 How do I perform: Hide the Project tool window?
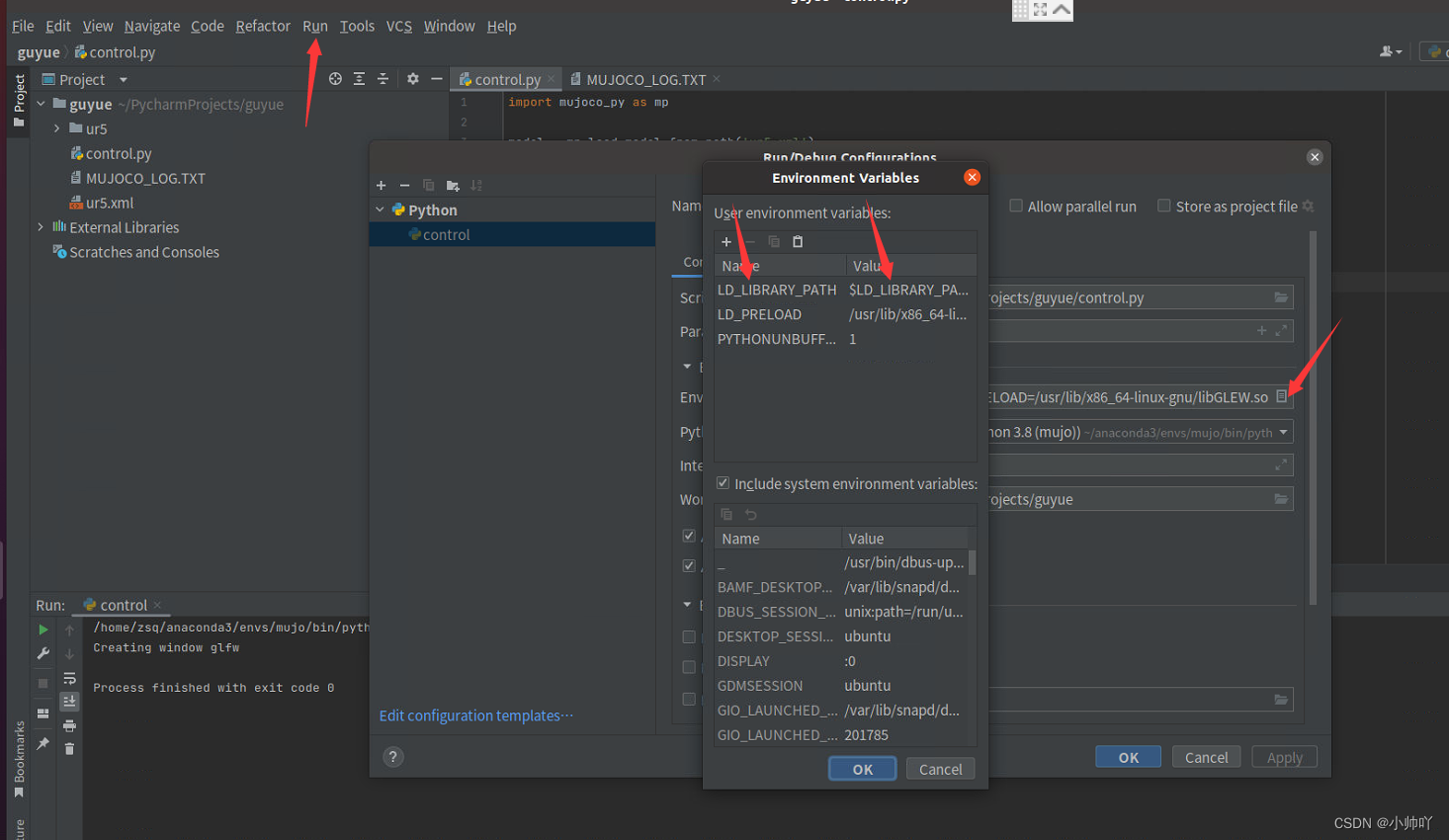point(437,79)
